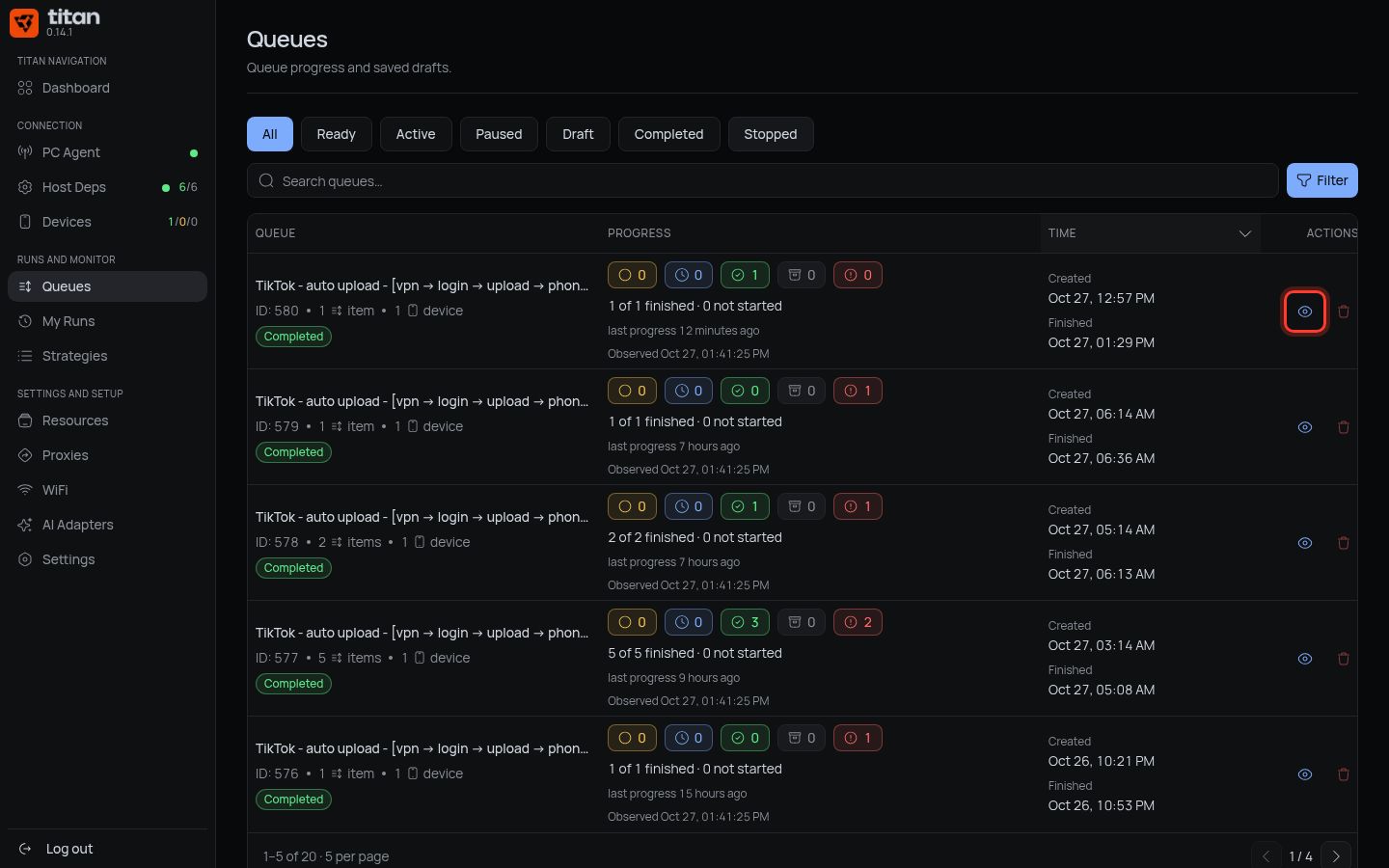The height and width of the screenshot is (868, 1389).
Task: Select the All filter tab
Action: click(x=270, y=134)
